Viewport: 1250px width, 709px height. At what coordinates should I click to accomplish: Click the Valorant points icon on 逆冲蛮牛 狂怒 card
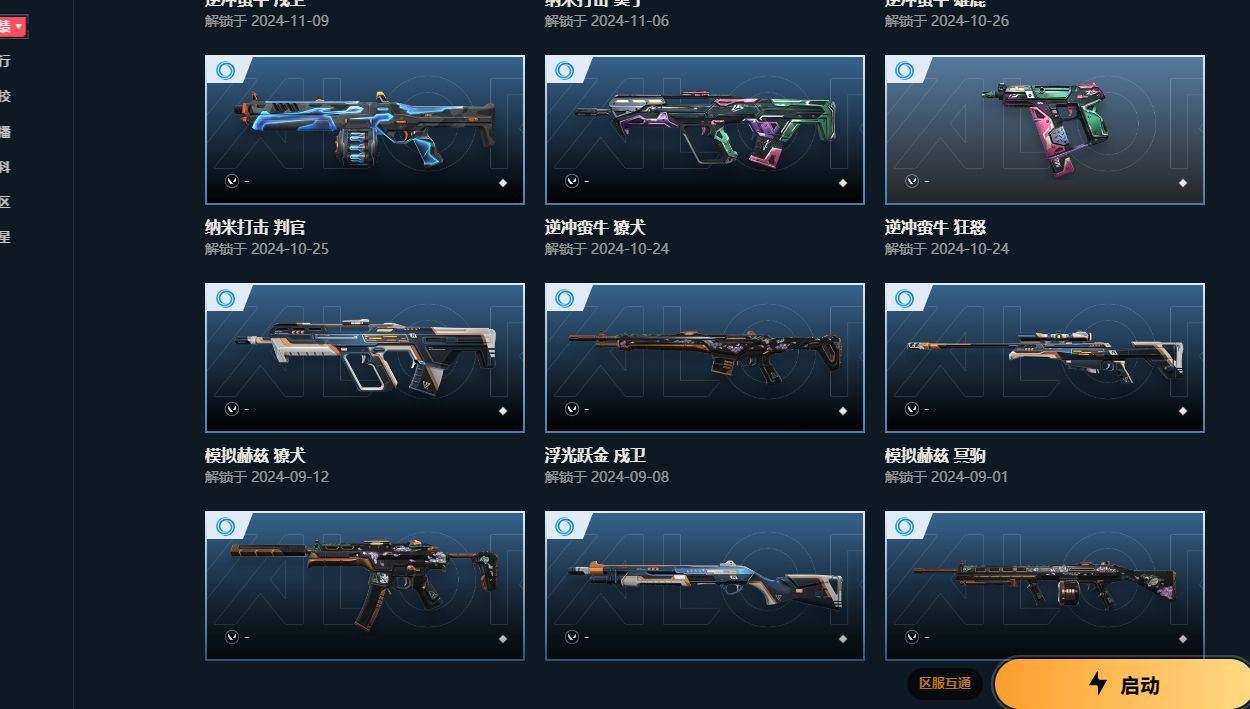(x=912, y=181)
